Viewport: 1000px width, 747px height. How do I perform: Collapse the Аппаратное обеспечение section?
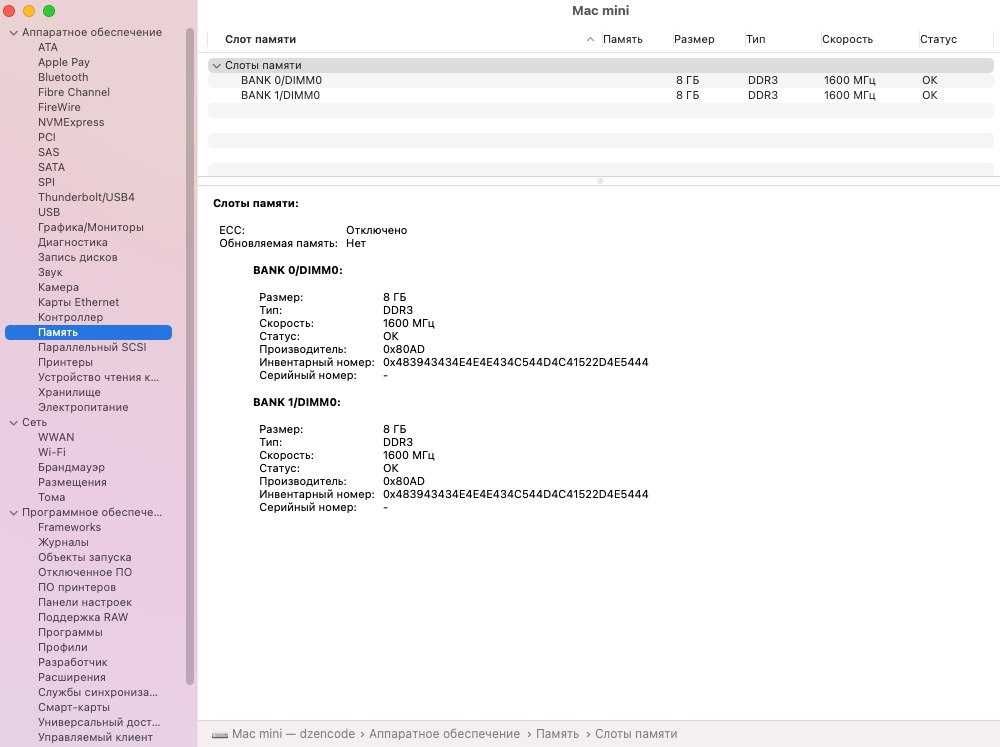click(x=13, y=33)
